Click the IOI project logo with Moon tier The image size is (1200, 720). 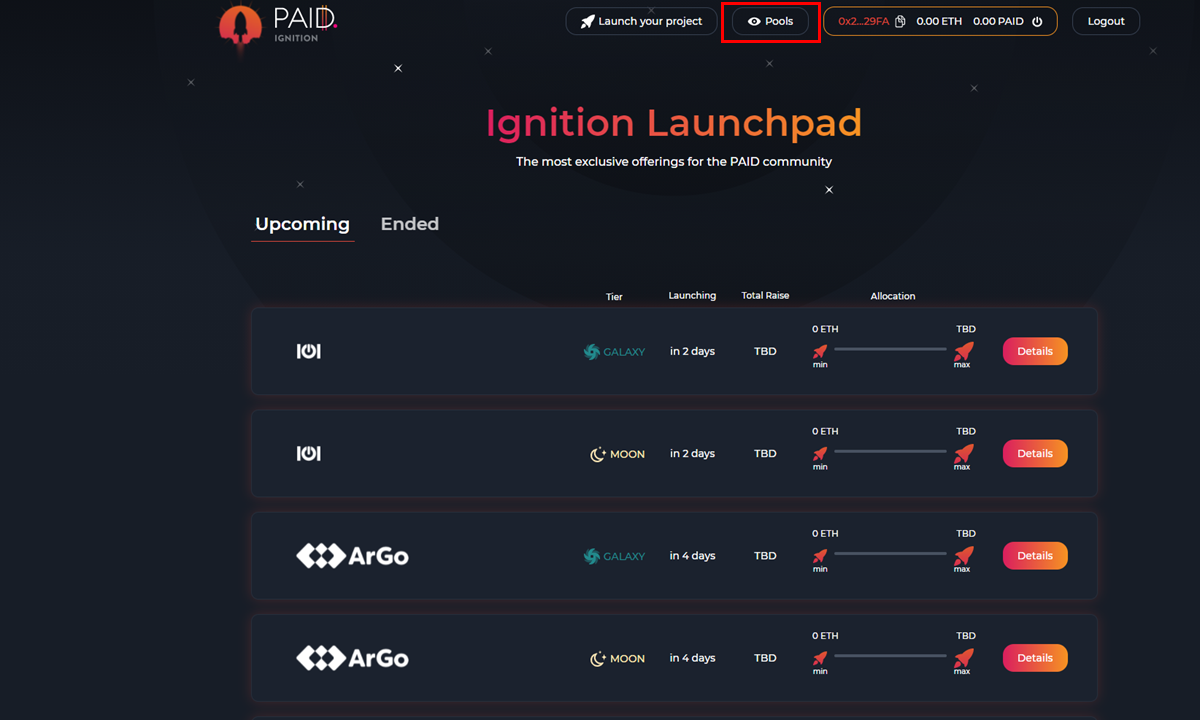(x=308, y=453)
